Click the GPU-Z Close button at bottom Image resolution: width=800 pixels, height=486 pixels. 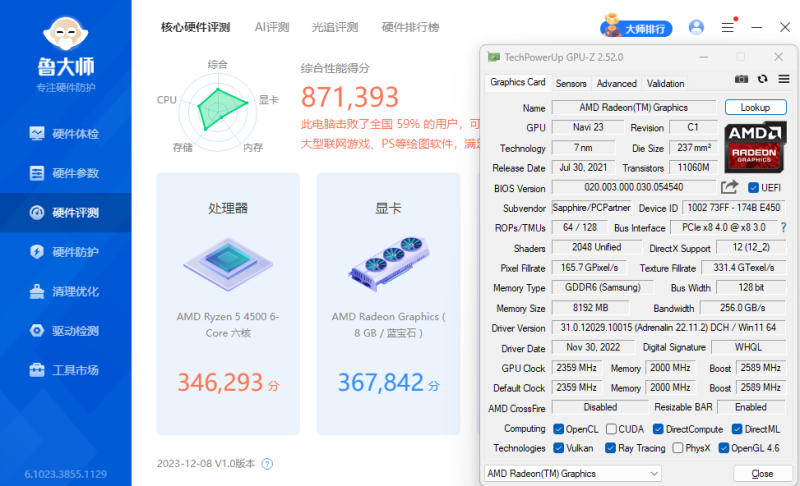coord(762,474)
